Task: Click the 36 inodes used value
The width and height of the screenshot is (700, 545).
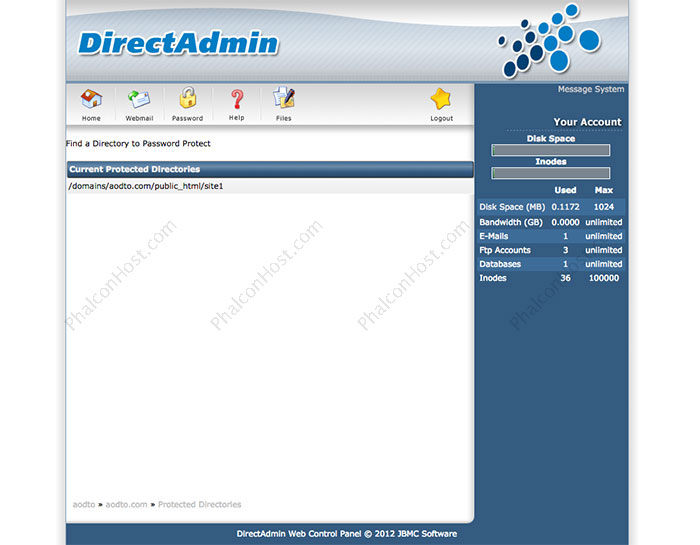Action: [x=565, y=278]
